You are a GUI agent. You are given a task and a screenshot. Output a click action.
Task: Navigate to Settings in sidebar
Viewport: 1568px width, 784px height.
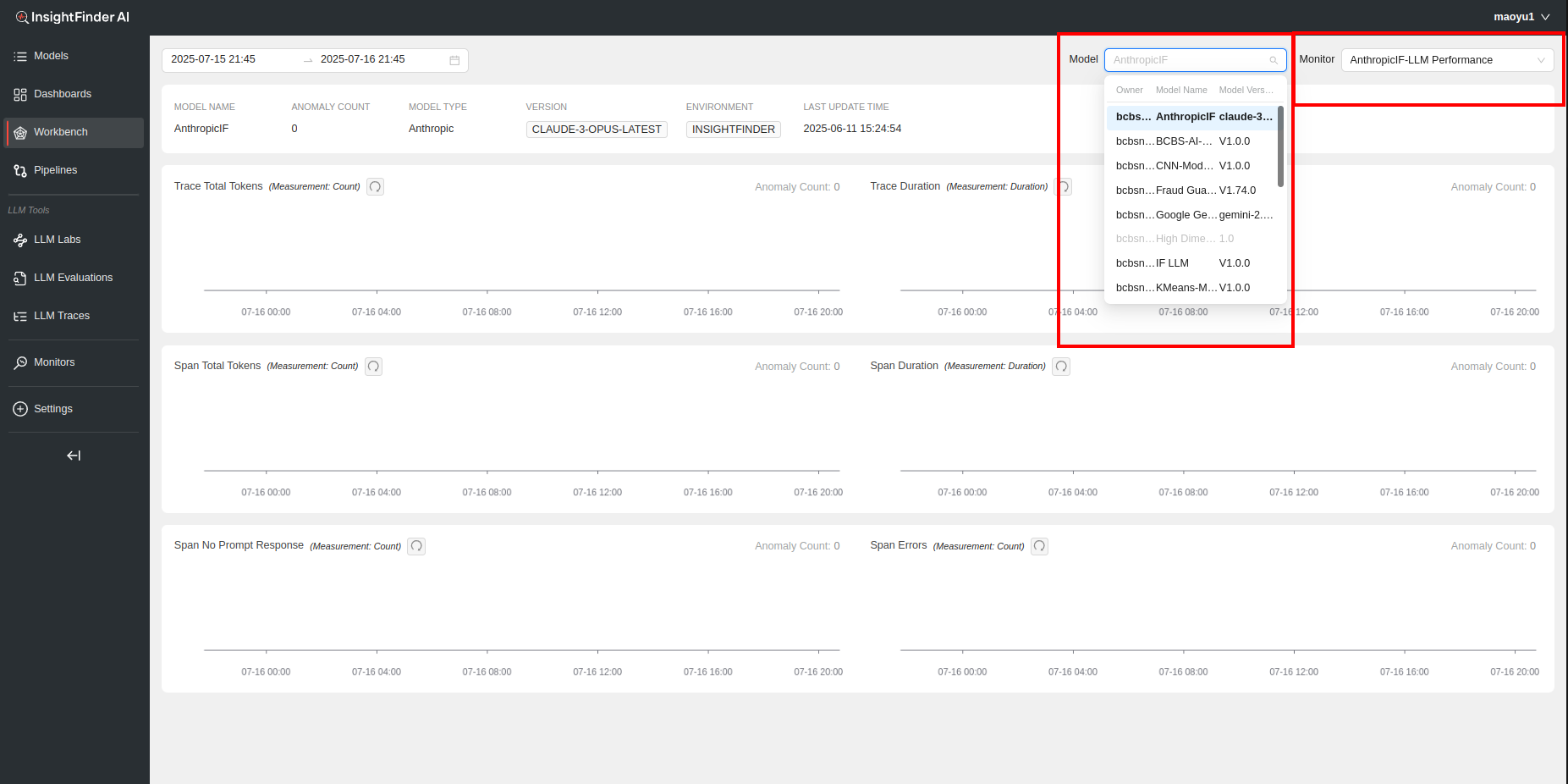tap(52, 409)
